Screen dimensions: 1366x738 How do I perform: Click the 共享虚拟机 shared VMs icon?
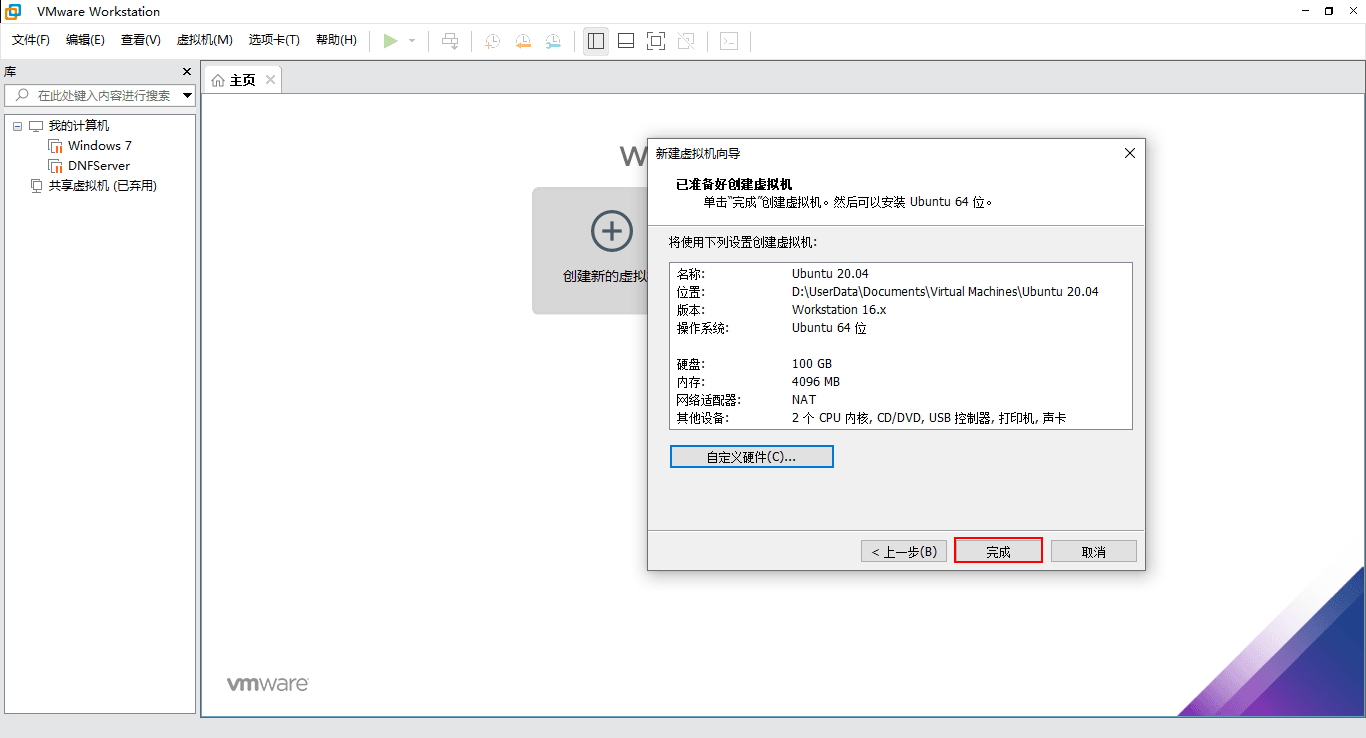click(x=37, y=186)
